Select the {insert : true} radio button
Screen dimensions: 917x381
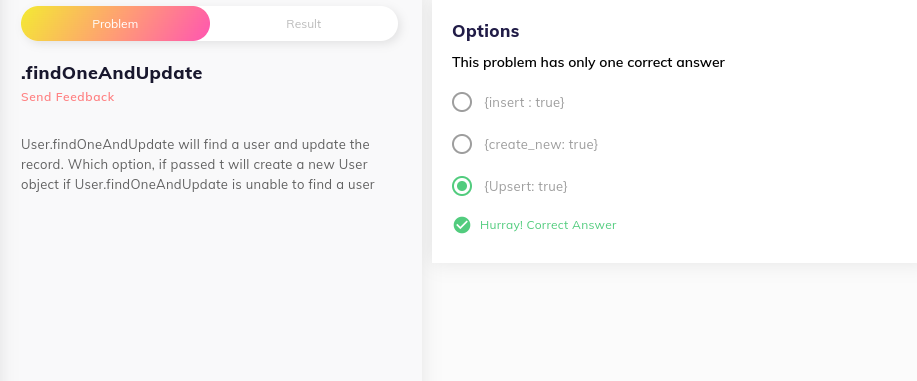click(462, 102)
